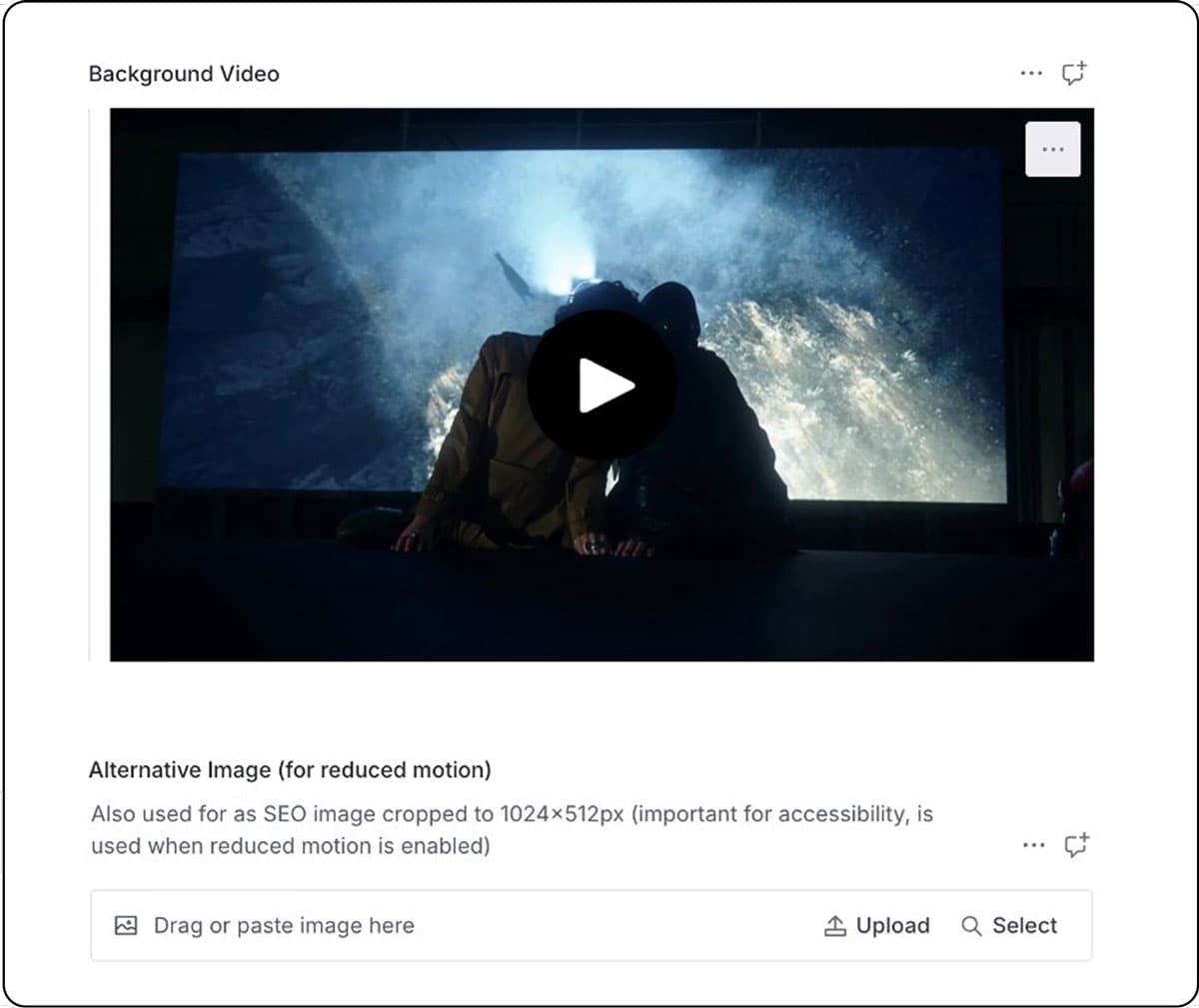Click the upload arrow icon
This screenshot has height=1008, width=1199.
(834, 926)
